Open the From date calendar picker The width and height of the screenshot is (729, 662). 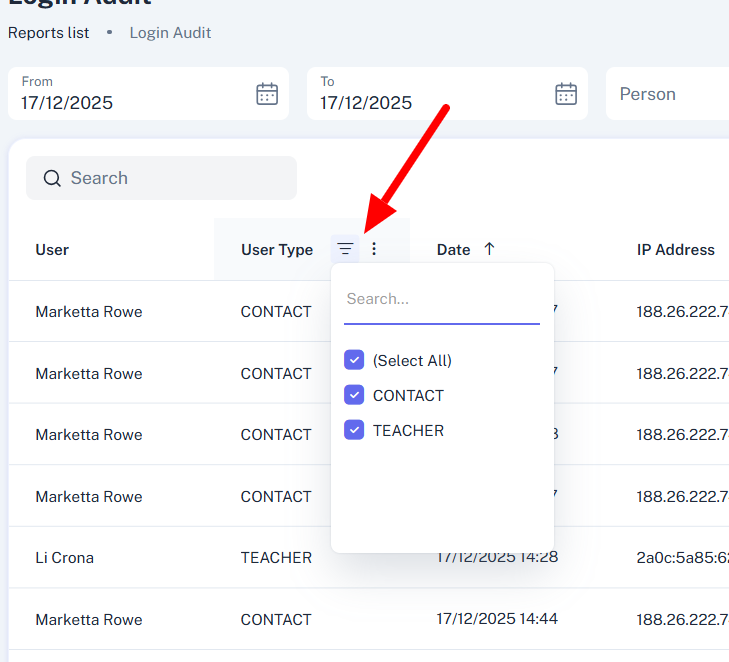click(267, 94)
